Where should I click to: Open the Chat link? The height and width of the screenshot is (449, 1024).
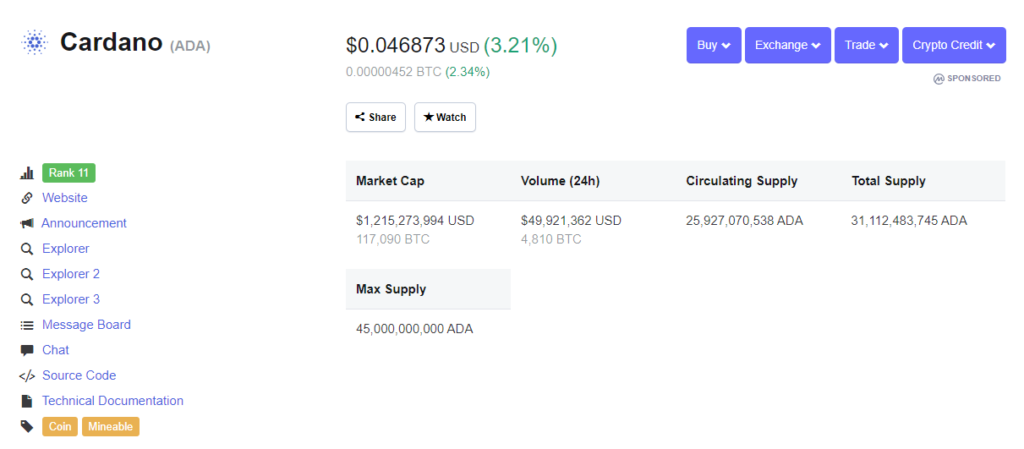coord(56,350)
